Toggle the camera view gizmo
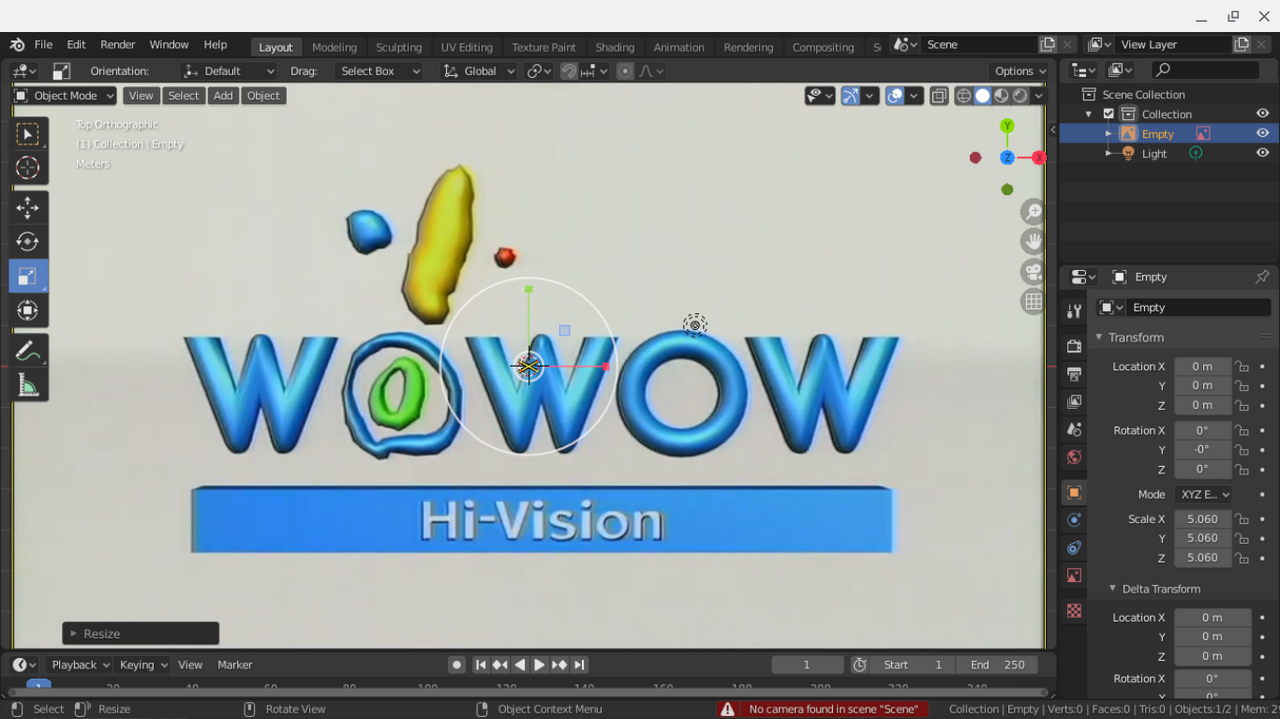This screenshot has height=719, width=1280. (1033, 271)
